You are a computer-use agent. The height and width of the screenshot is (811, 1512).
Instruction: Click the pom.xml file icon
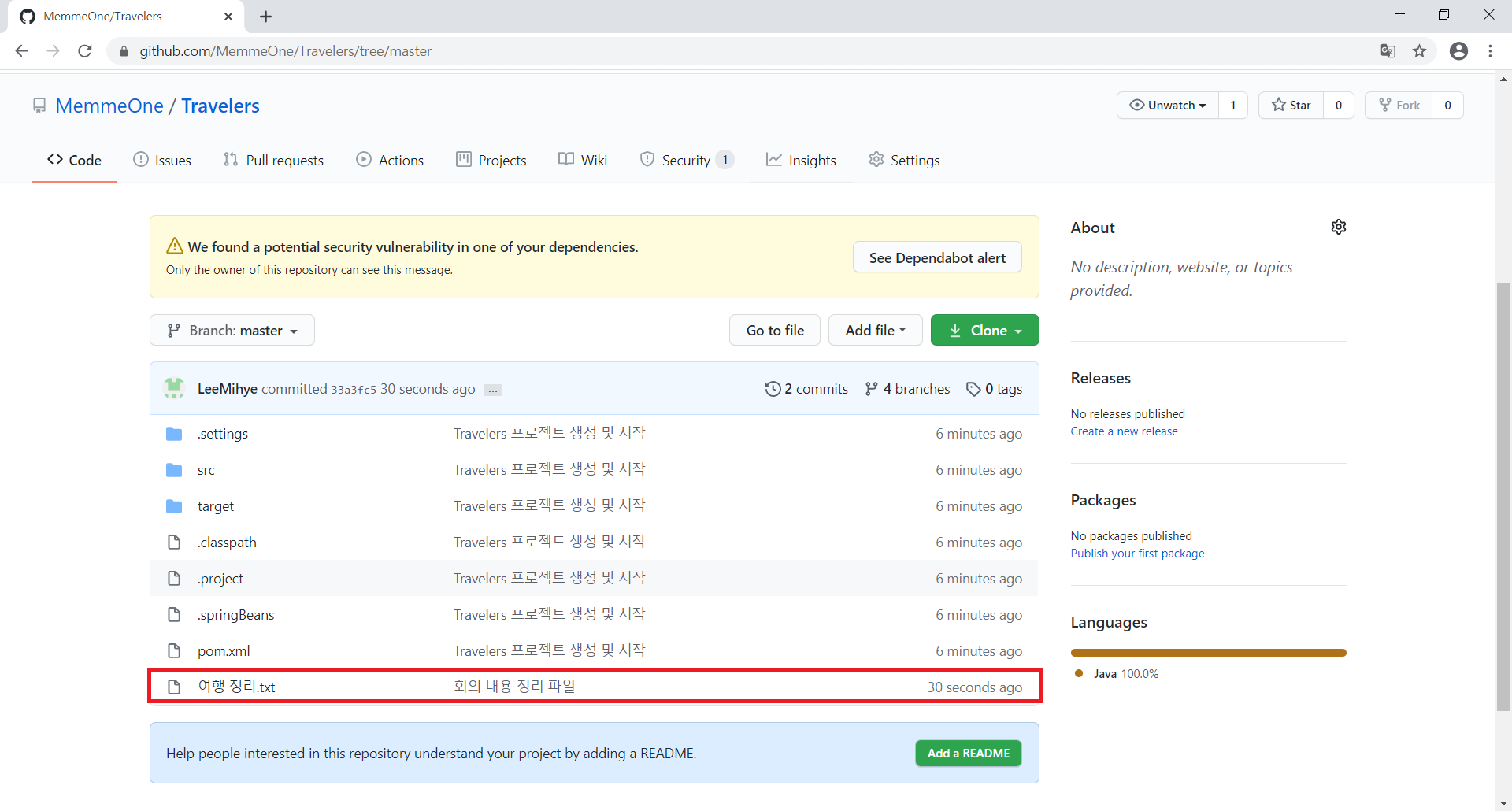coord(174,651)
